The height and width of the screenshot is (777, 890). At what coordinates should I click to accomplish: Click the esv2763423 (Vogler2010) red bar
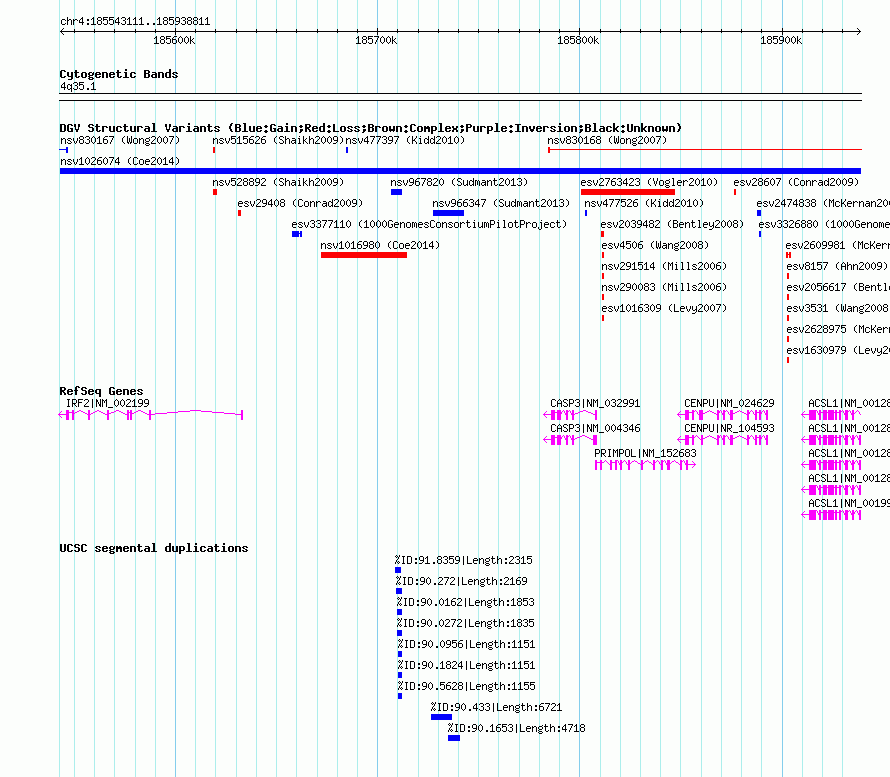(x=628, y=192)
